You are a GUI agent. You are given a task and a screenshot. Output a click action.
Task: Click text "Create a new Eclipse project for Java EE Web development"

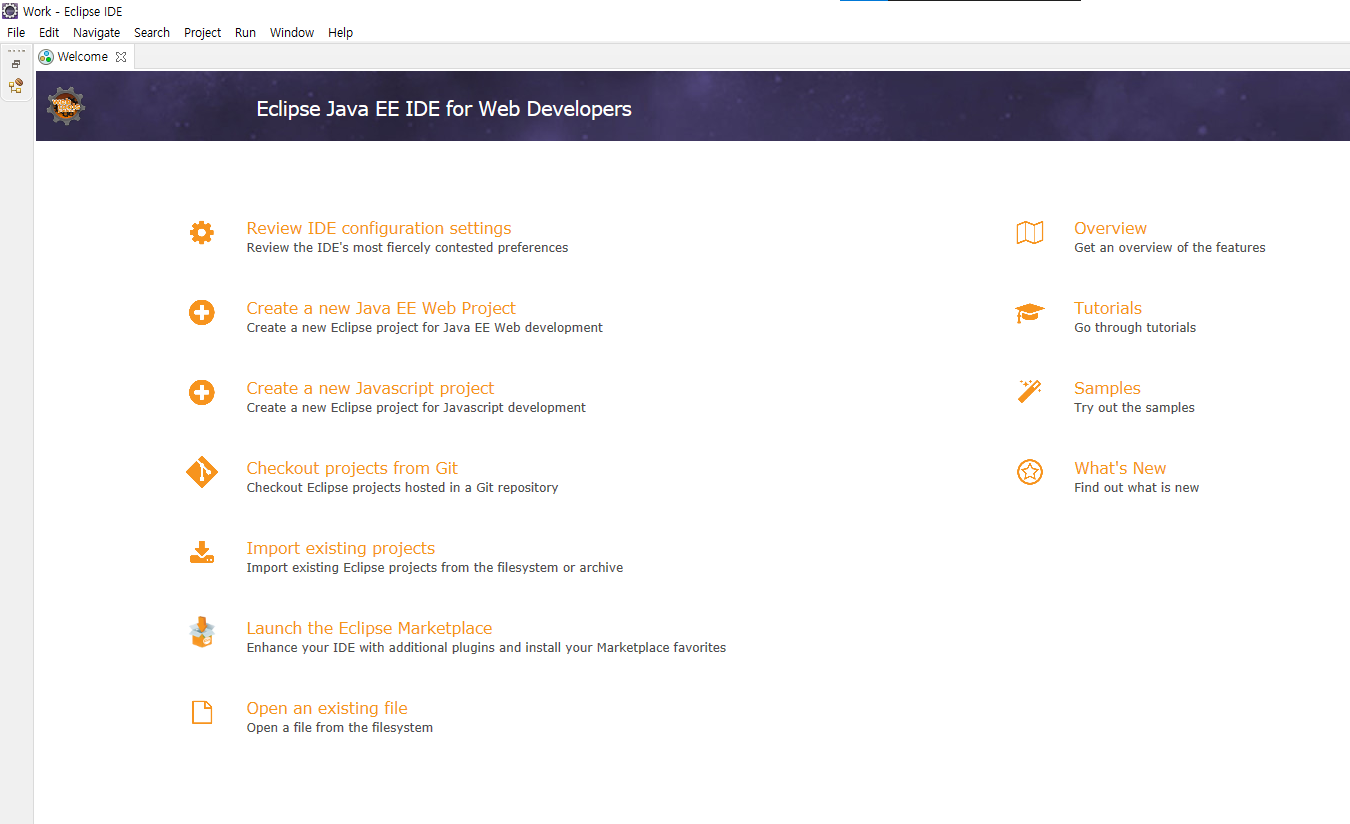425,328
